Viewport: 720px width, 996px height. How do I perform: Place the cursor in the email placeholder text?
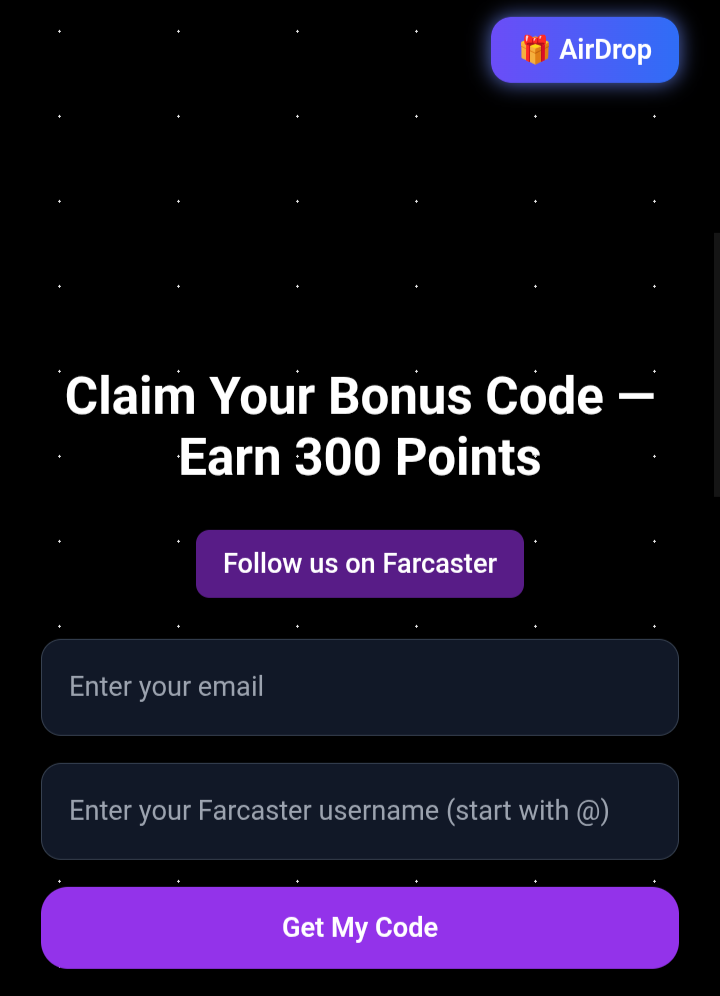[x=166, y=687]
